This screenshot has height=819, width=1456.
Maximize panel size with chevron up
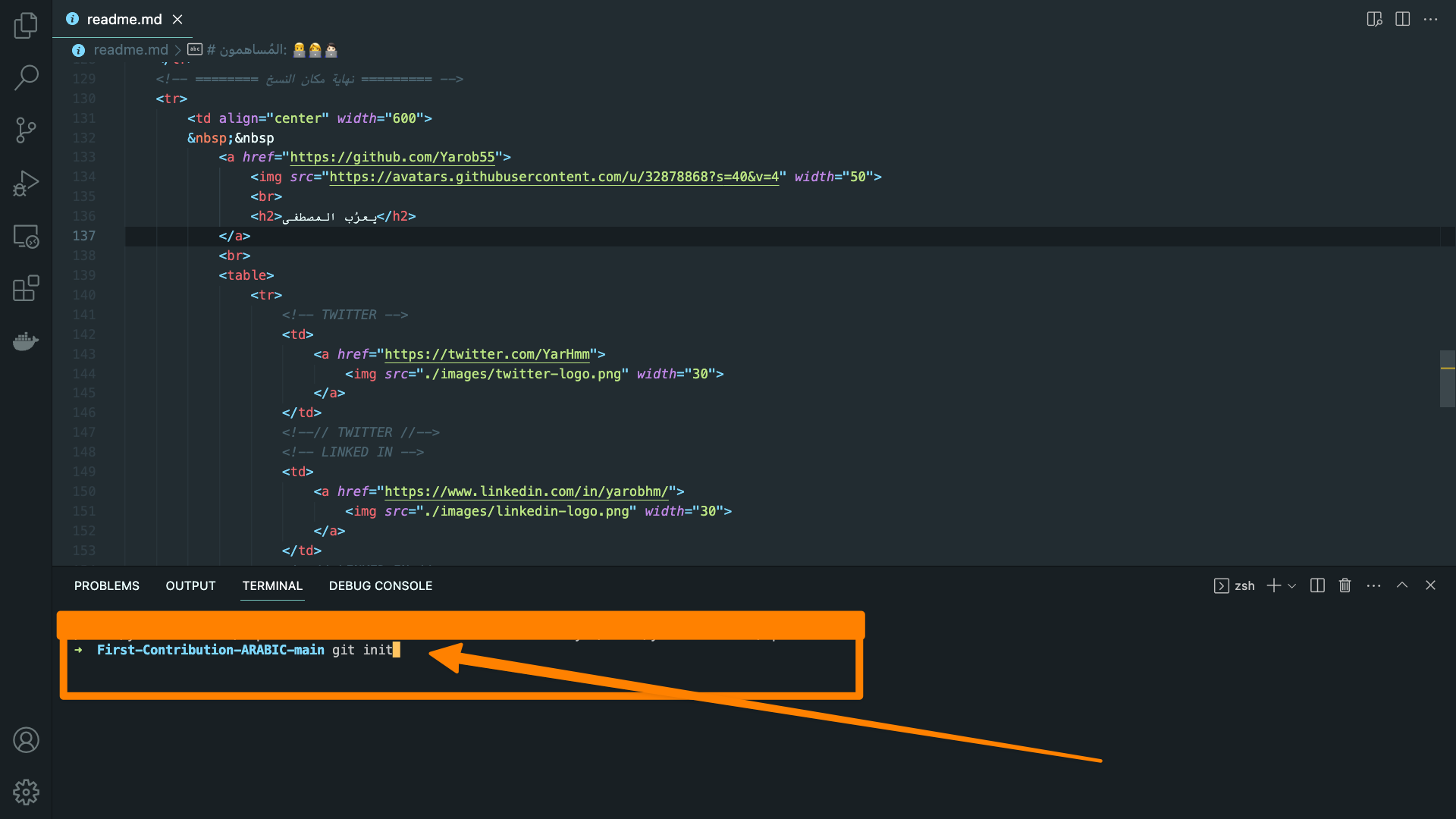coord(1402,585)
